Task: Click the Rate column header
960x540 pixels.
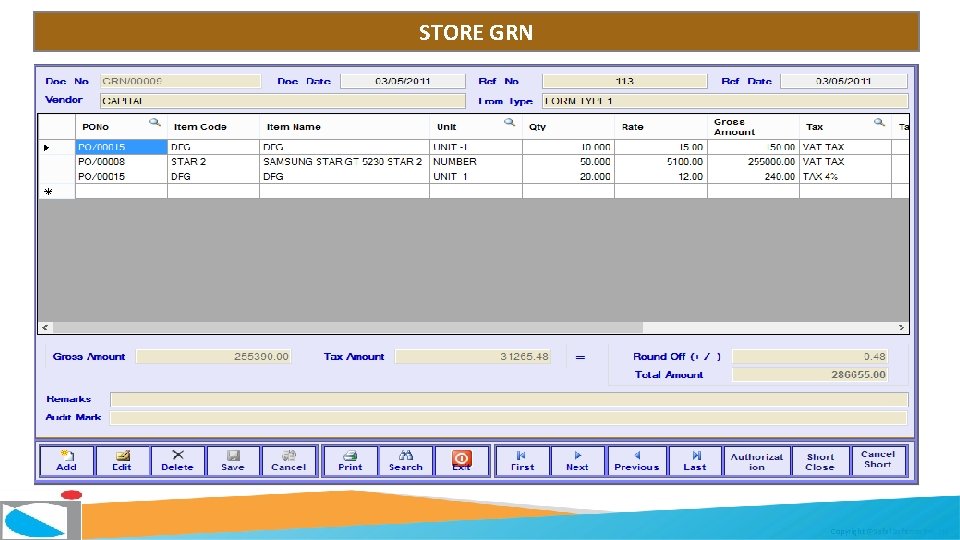Action: 661,127
